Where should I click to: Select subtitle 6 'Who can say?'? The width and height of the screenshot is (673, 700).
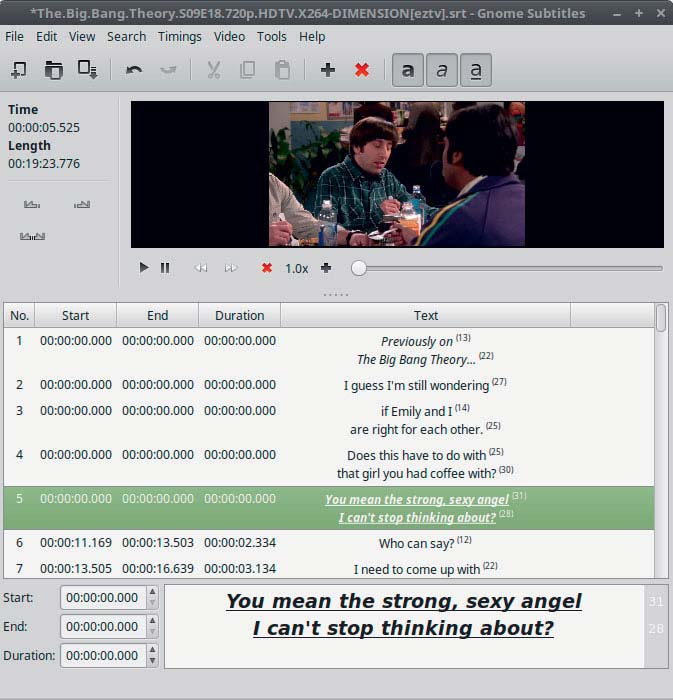(x=329, y=543)
